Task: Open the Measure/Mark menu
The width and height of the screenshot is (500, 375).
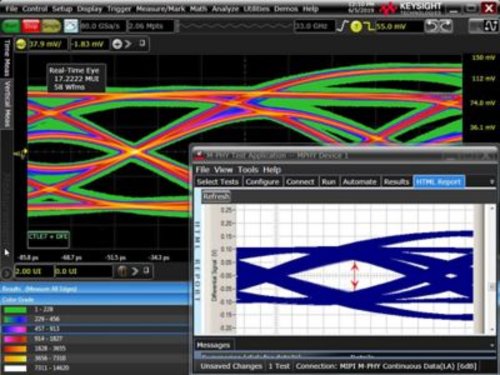Action: point(161,9)
